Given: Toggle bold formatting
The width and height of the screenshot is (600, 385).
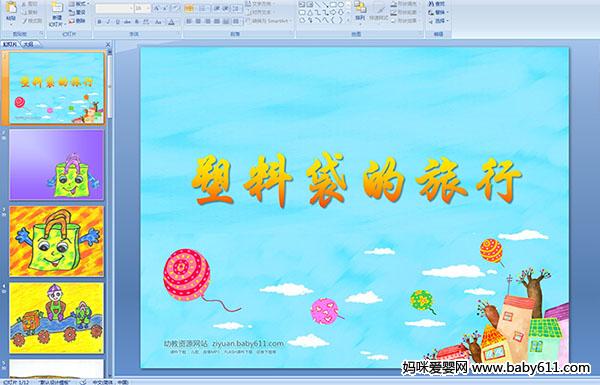Looking at the screenshot, I should (99, 22).
